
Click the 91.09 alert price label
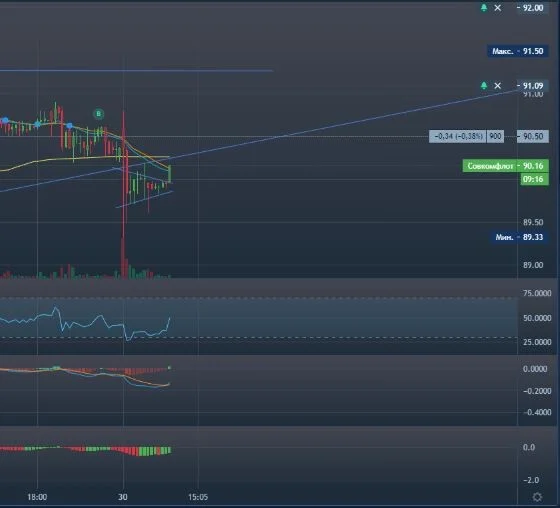point(533,86)
